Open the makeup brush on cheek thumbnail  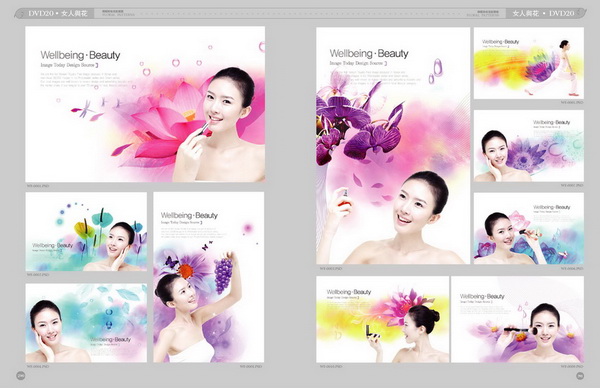517,320
